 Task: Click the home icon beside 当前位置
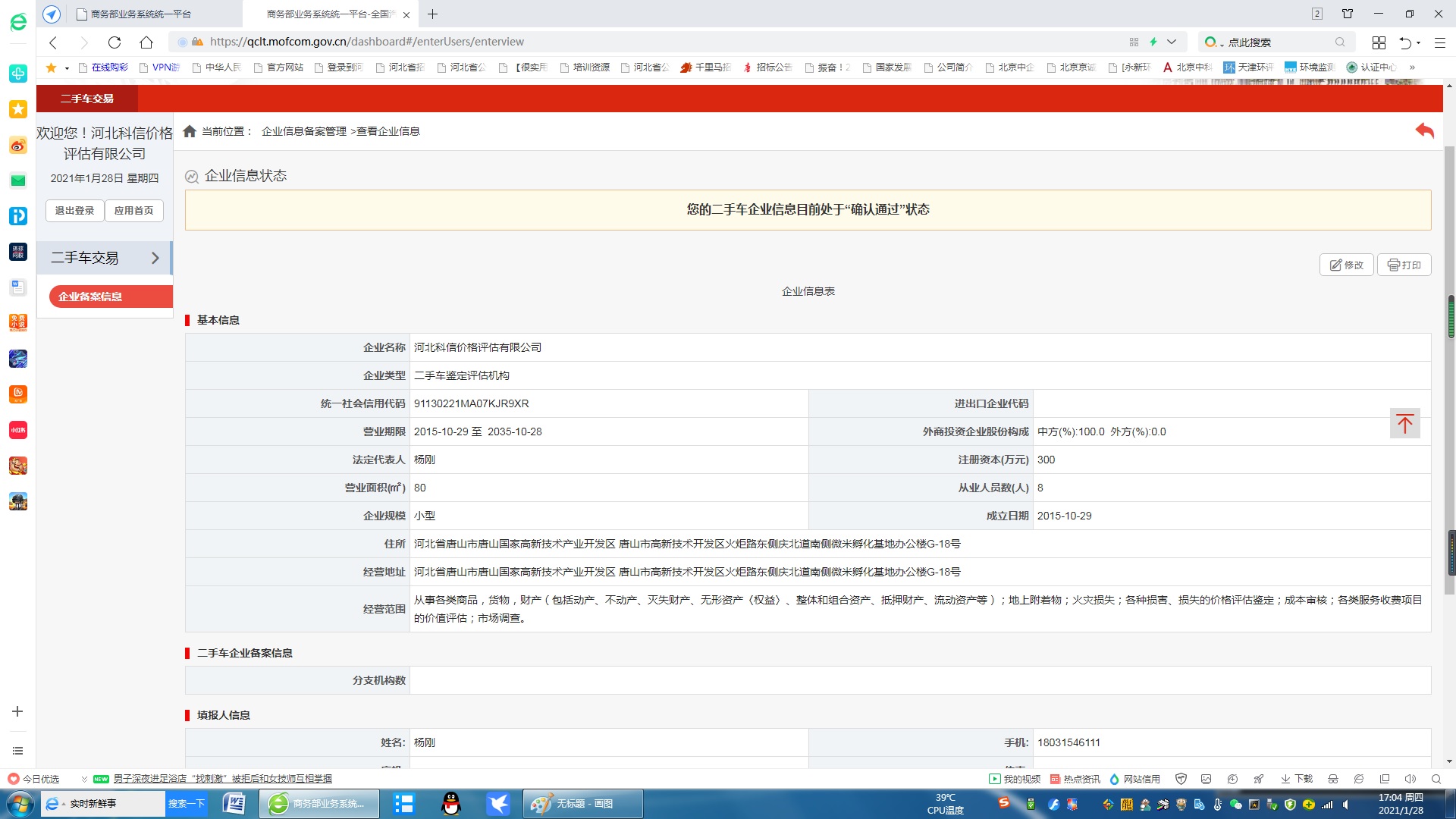(190, 131)
